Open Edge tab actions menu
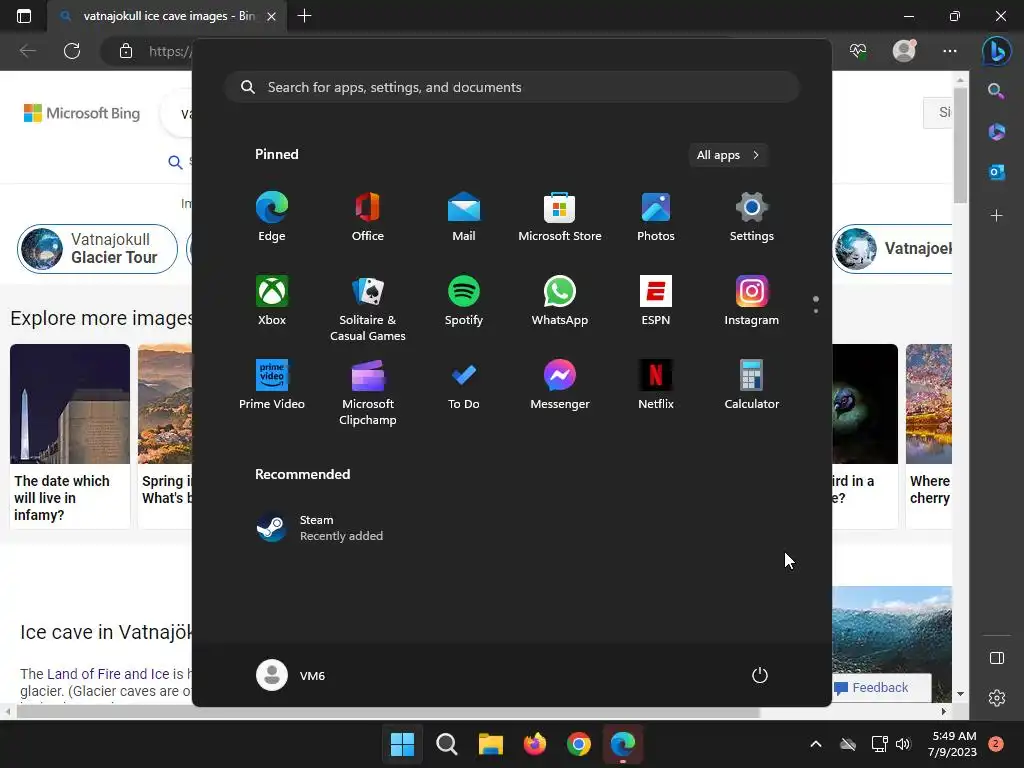Viewport: 1024px width, 768px height. point(24,16)
